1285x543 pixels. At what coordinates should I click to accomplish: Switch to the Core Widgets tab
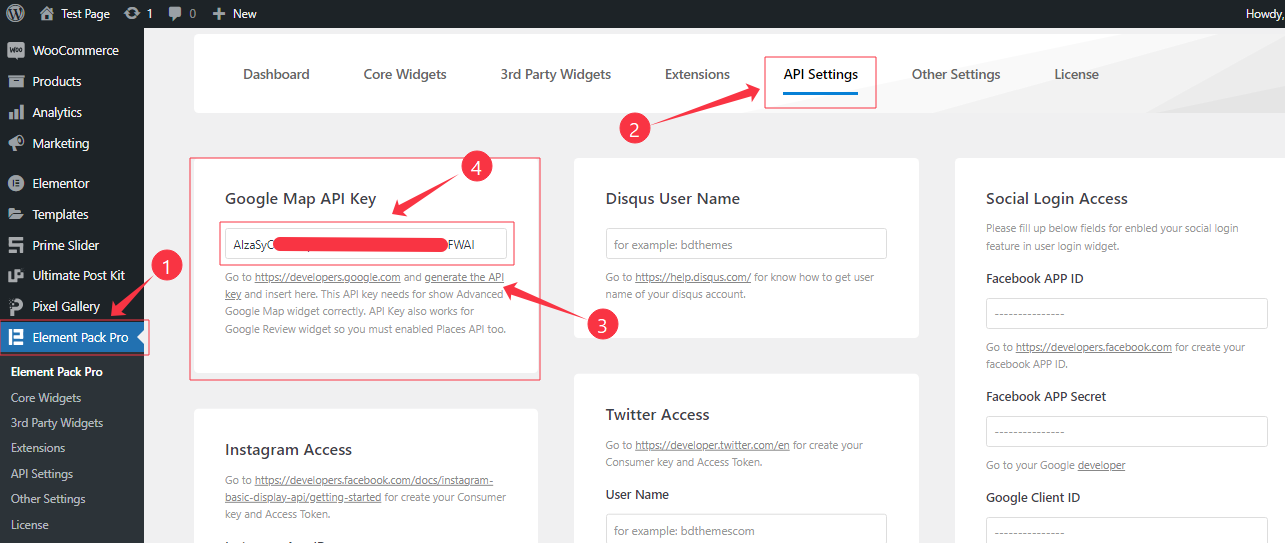[x=405, y=74]
